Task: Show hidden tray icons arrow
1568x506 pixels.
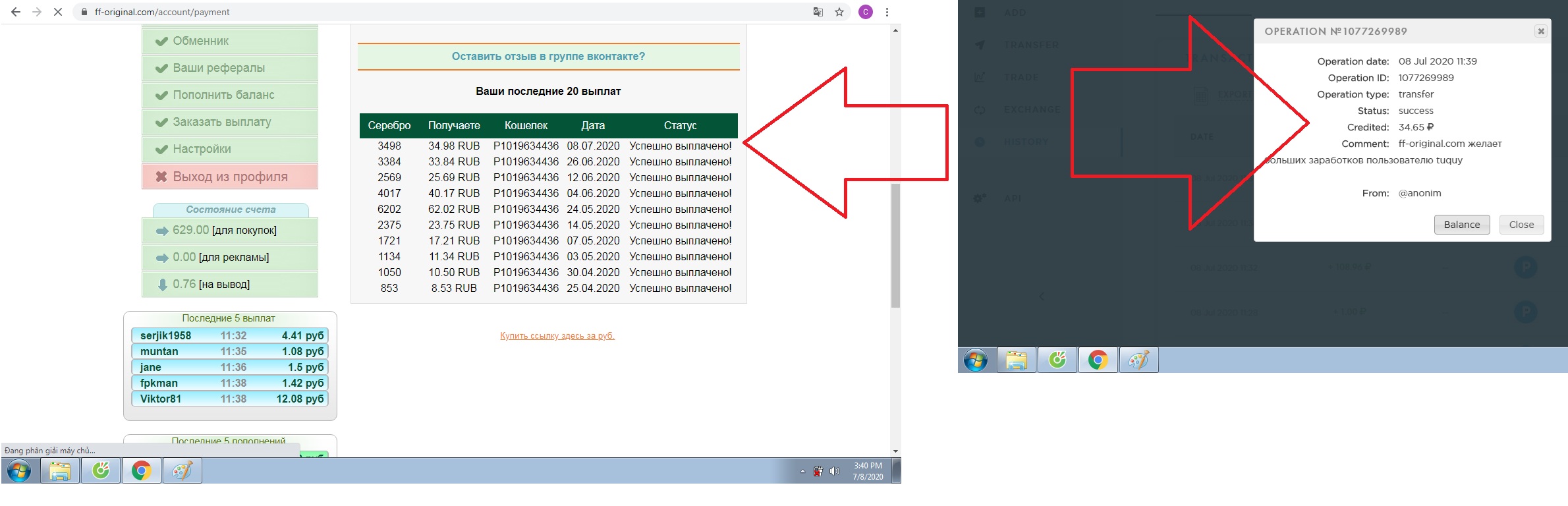Action: pos(802,471)
